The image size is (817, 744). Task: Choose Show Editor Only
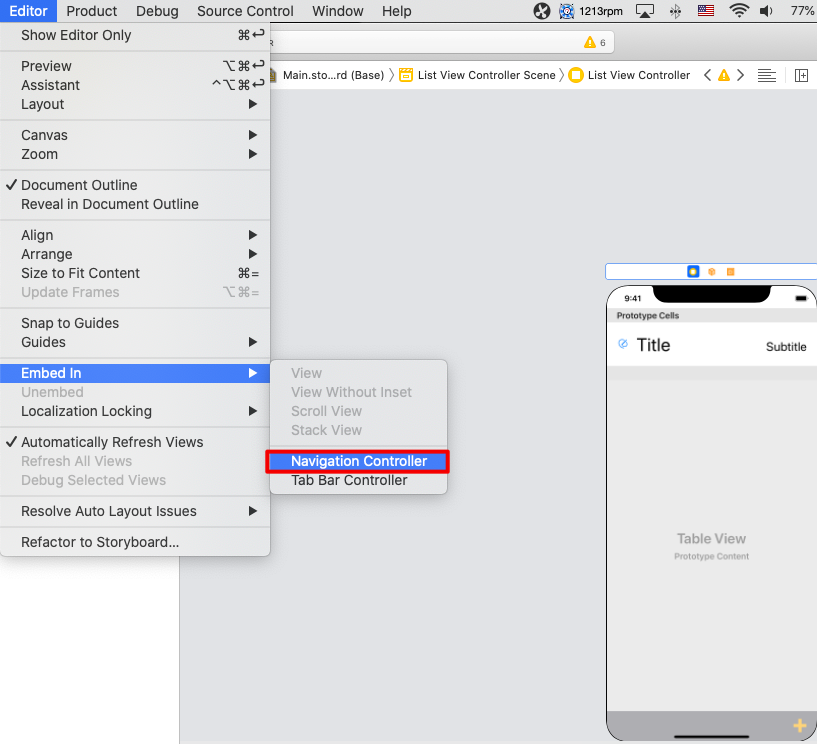click(135, 35)
